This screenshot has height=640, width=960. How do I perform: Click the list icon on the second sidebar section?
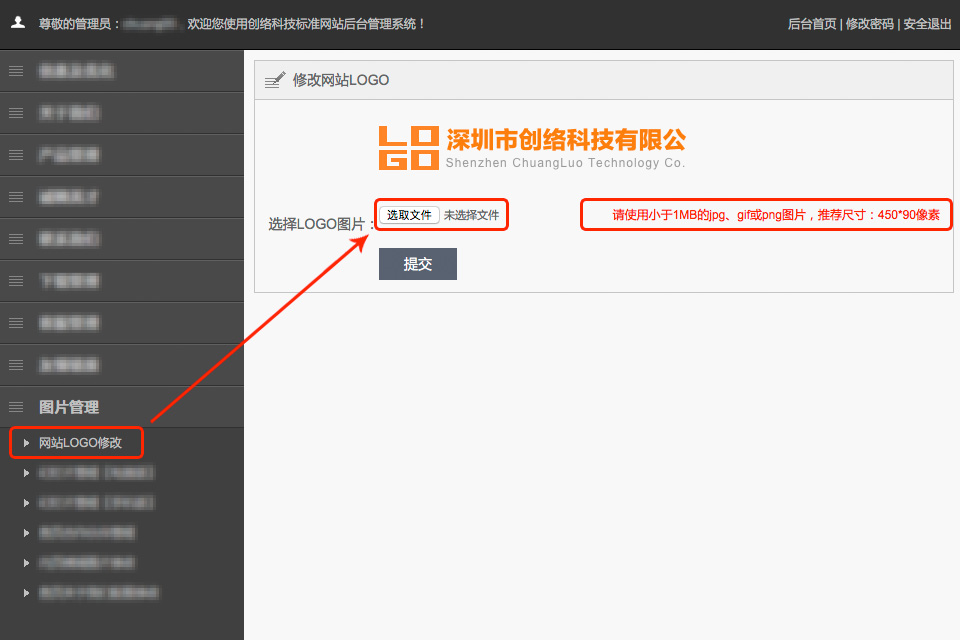click(15, 113)
